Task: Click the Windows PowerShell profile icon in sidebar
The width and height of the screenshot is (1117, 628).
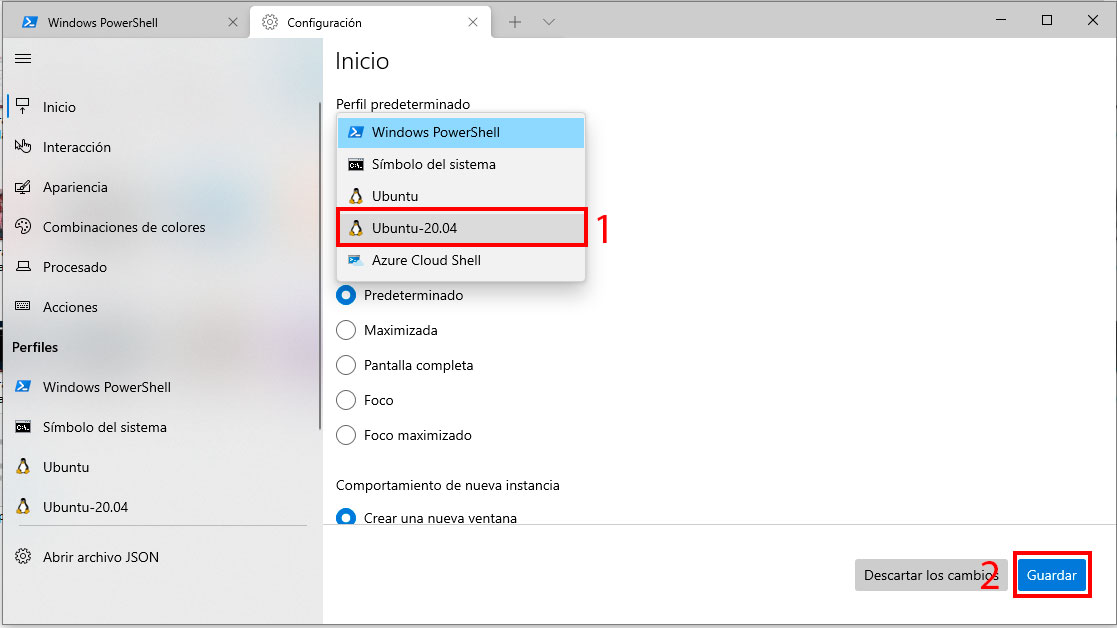Action: point(23,386)
